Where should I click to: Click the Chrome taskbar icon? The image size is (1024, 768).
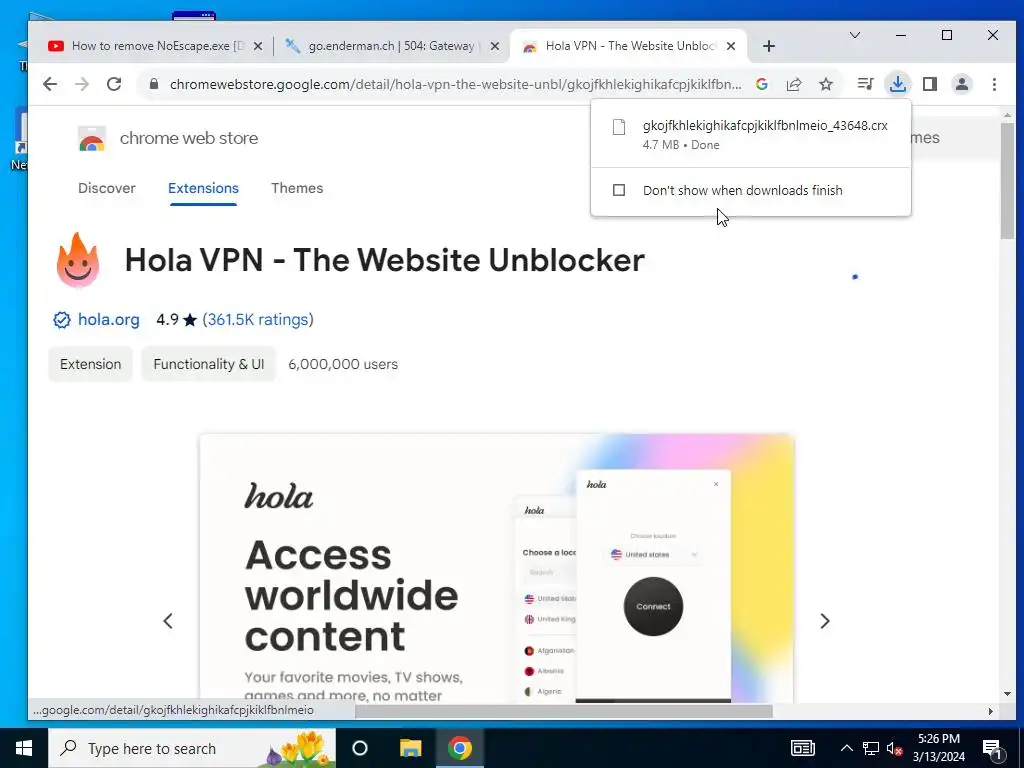[460, 748]
